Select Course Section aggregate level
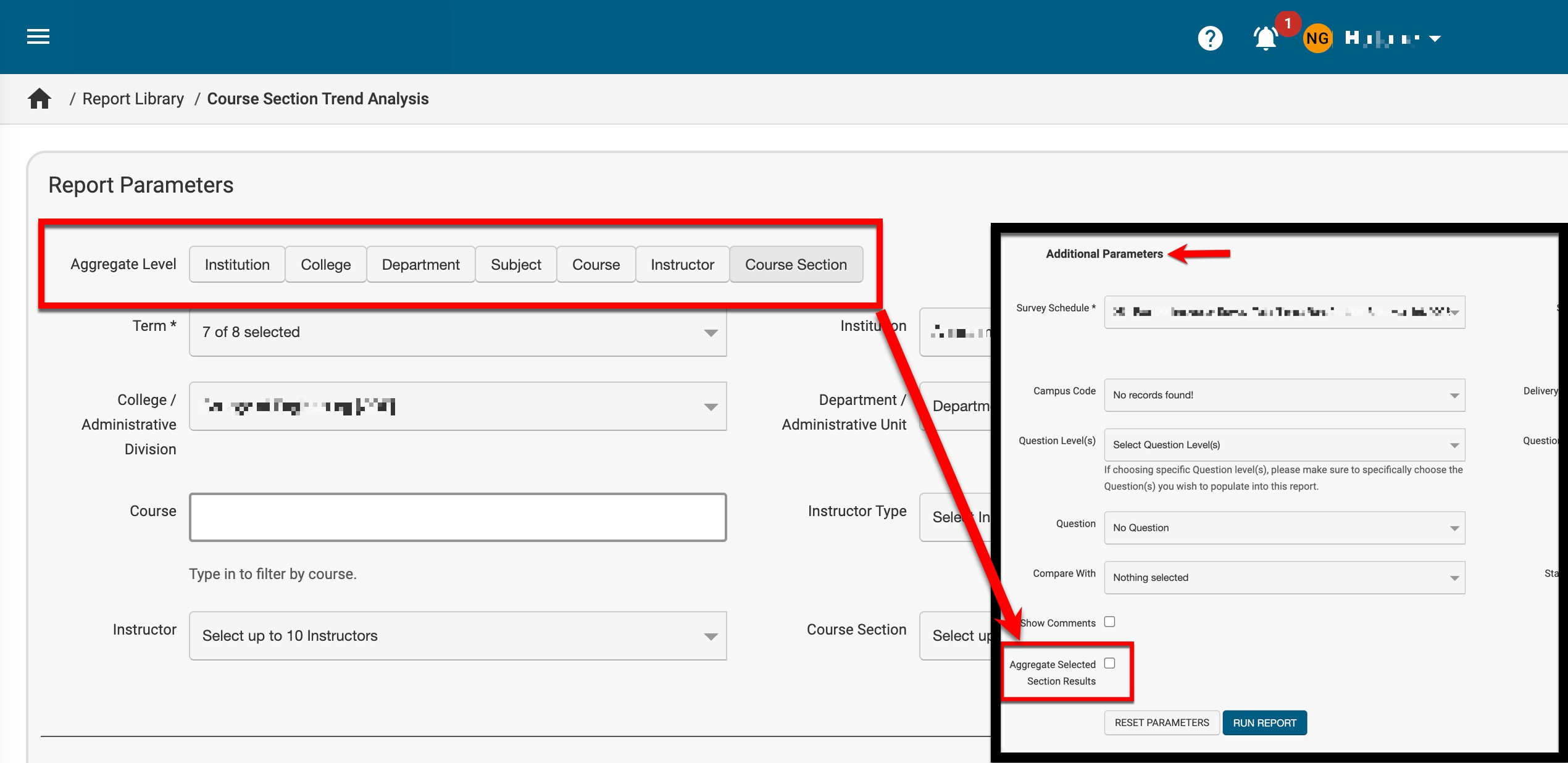Screen dimensions: 1568x763 (796, 264)
